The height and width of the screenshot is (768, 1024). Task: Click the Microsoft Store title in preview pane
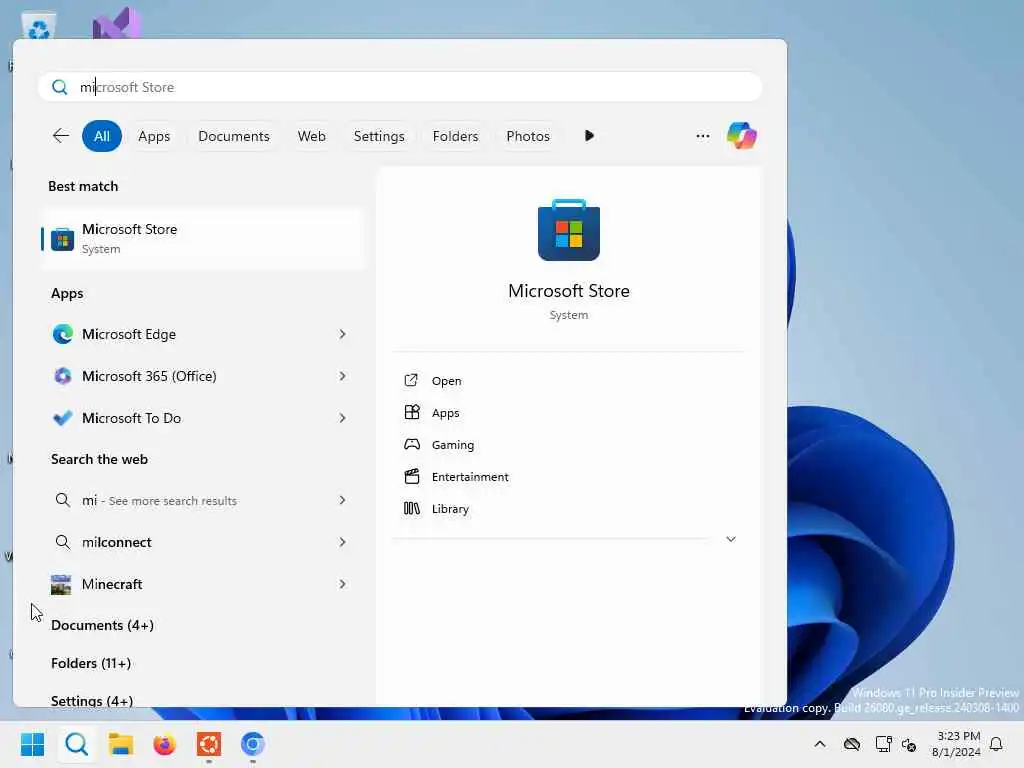coord(569,291)
